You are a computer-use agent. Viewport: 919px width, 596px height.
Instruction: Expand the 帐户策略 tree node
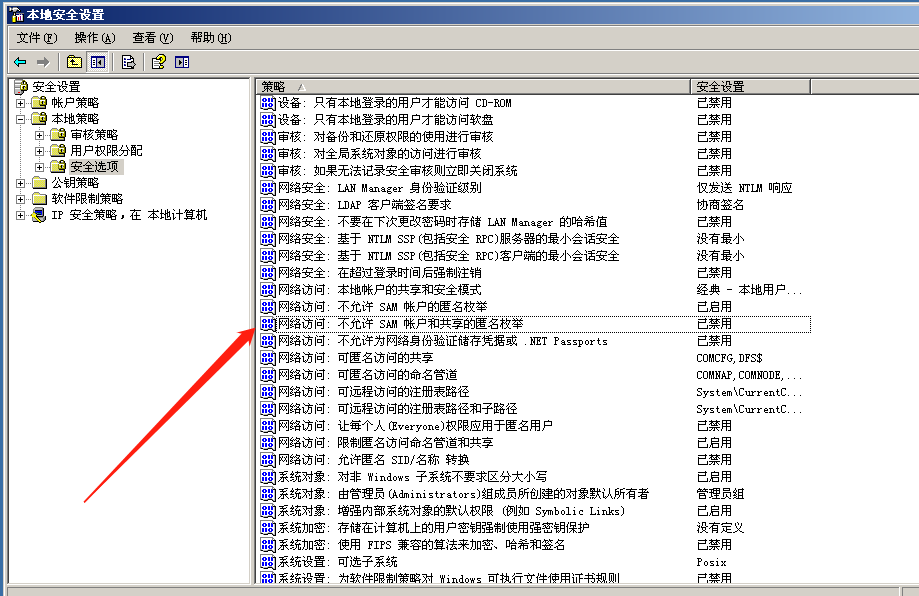(20, 103)
